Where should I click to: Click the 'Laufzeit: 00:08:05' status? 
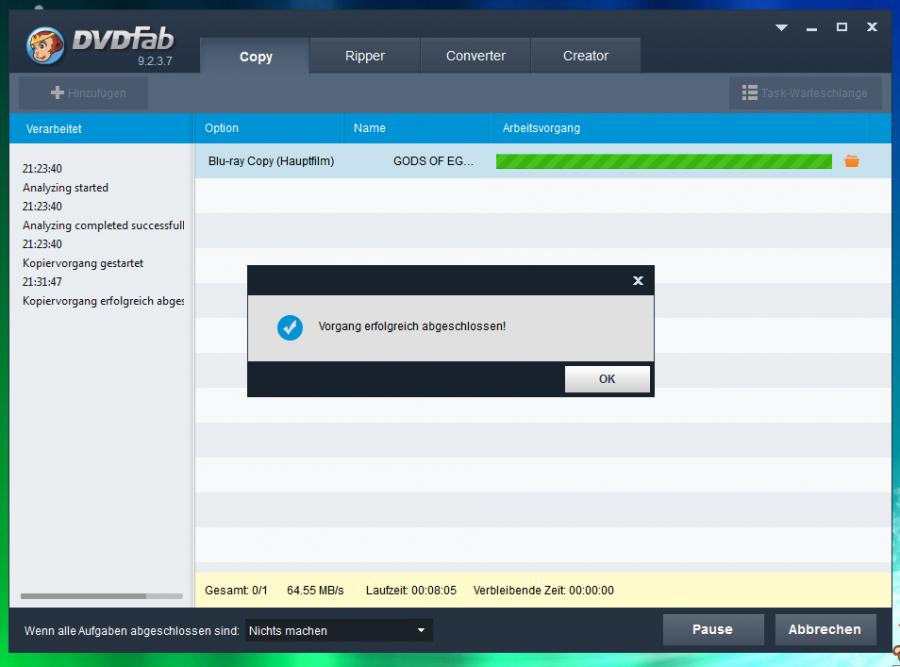click(x=411, y=591)
